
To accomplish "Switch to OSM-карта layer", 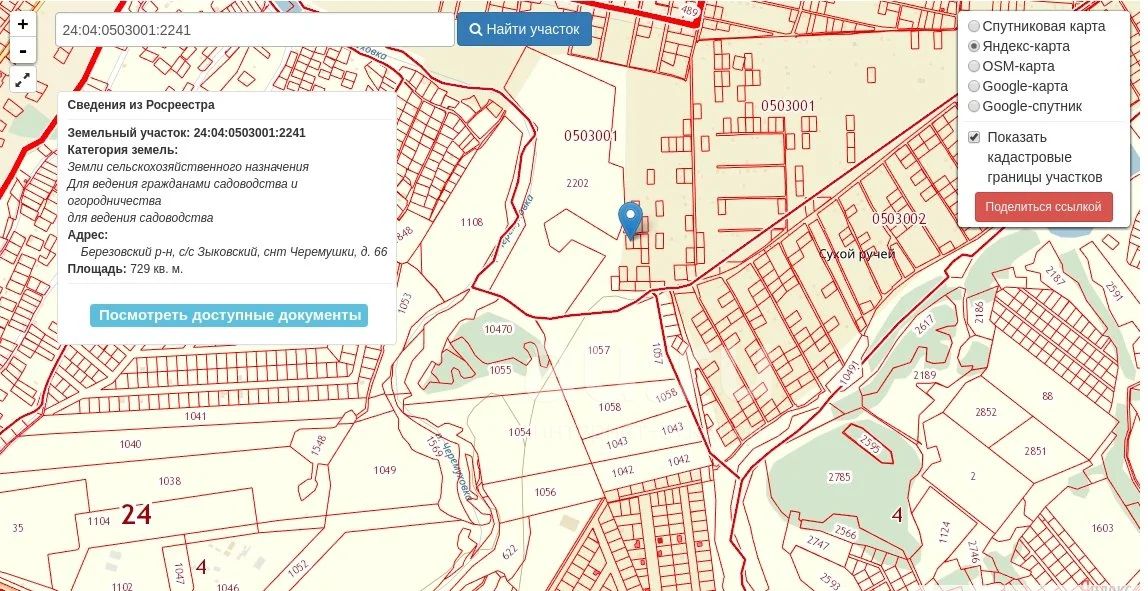I will click(x=974, y=66).
